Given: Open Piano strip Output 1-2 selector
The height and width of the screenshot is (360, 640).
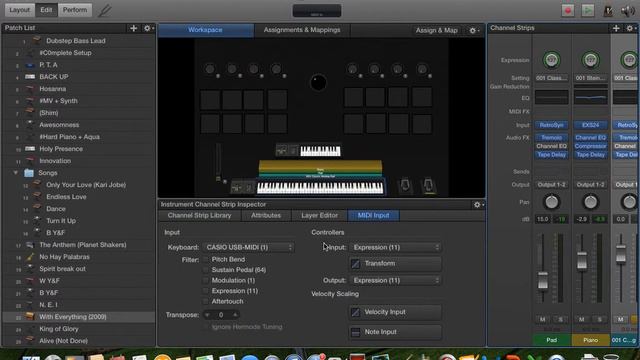Looking at the screenshot, I should pos(590,185).
